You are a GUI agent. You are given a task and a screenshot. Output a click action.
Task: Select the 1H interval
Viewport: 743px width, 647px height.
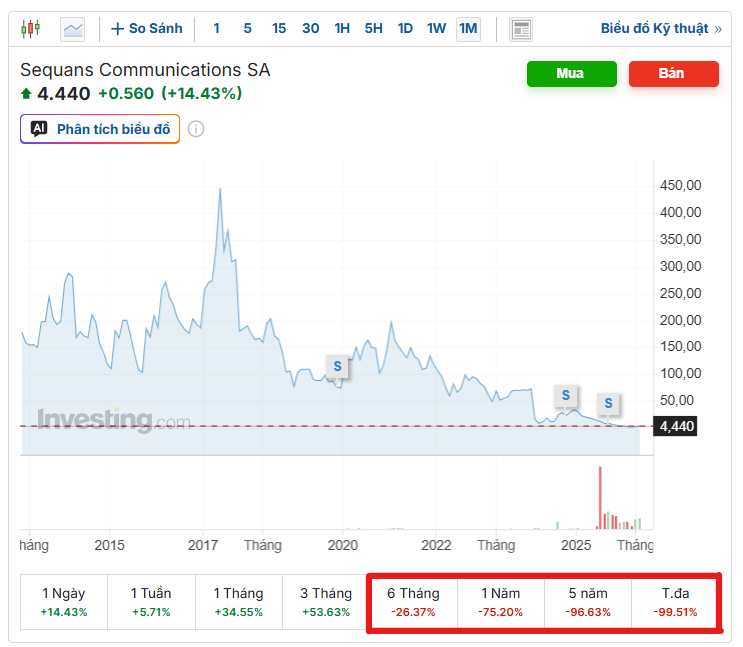342,28
